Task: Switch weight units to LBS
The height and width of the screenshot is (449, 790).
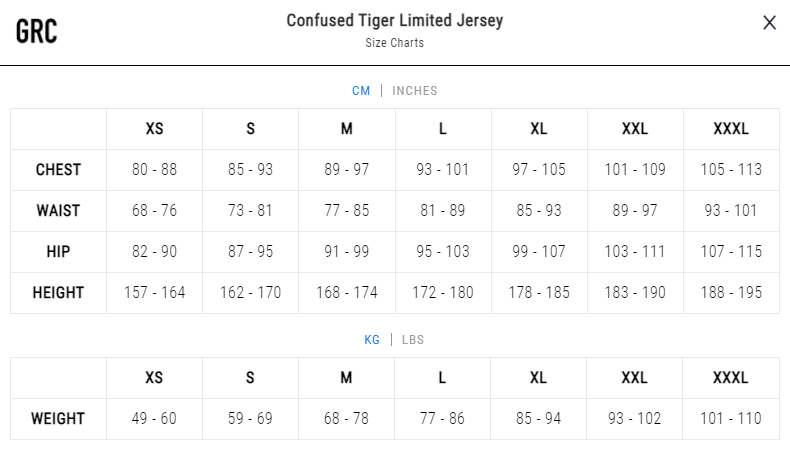Action: coord(413,340)
